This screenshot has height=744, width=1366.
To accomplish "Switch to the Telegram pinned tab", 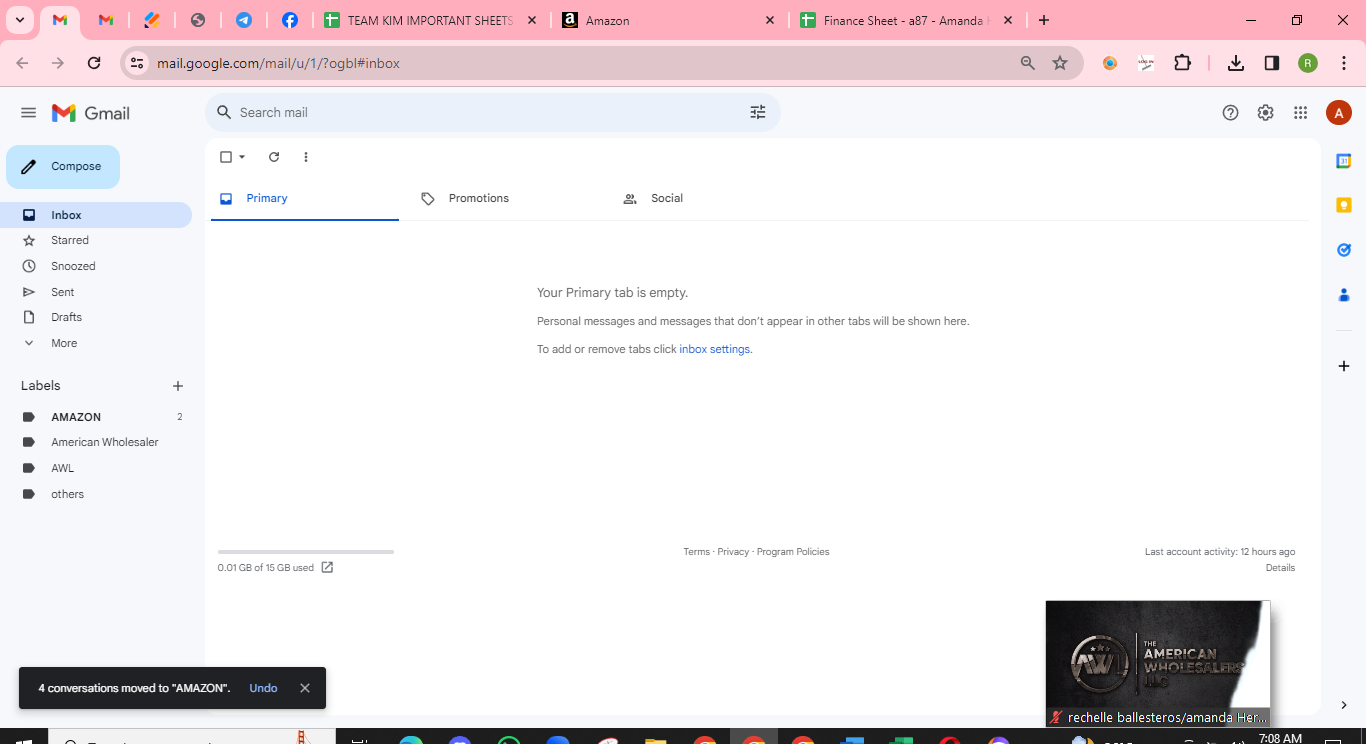I will tap(243, 20).
